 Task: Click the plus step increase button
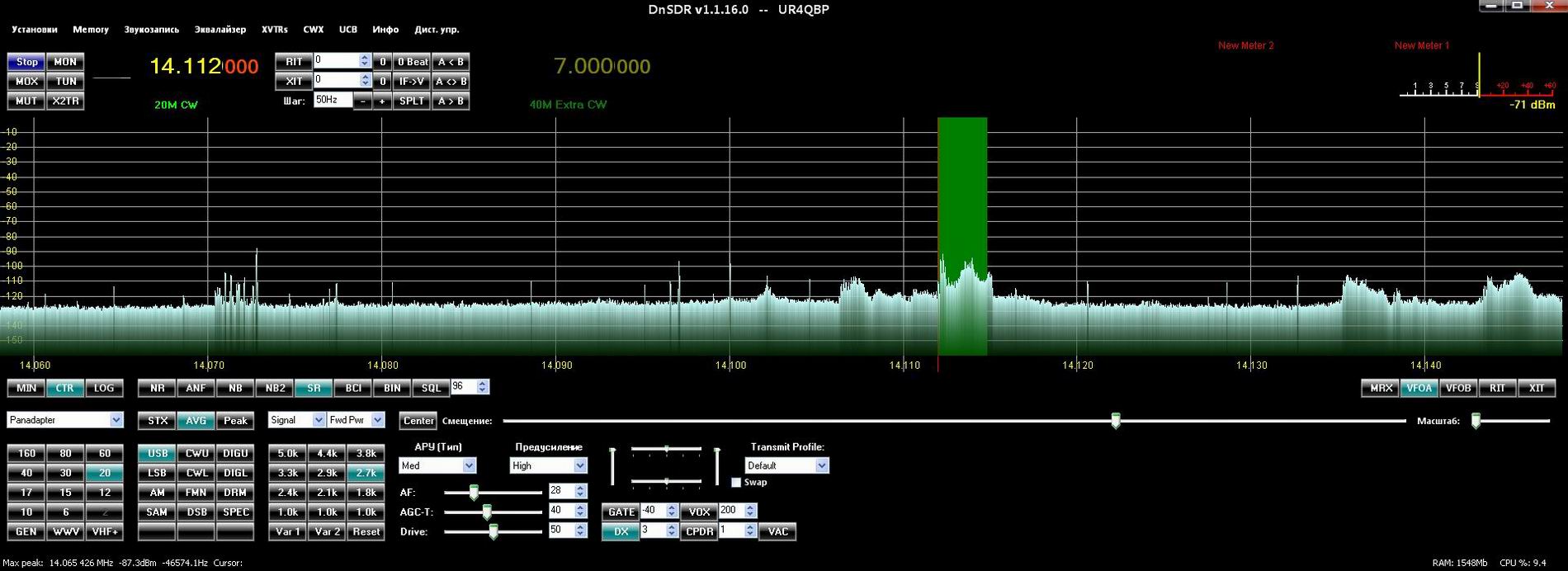(x=381, y=101)
